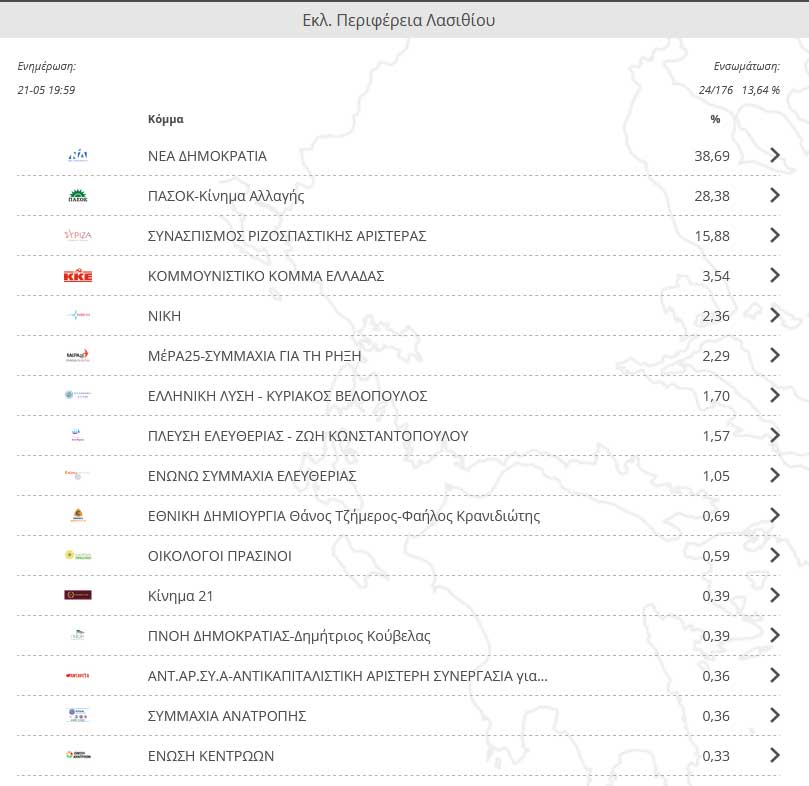This screenshot has height=786, width=809.
Task: Expand the ΠΝΟΗ ΔΗΜΟΚΡΑΤΙΑΣ row chevron
Action: 774,635
